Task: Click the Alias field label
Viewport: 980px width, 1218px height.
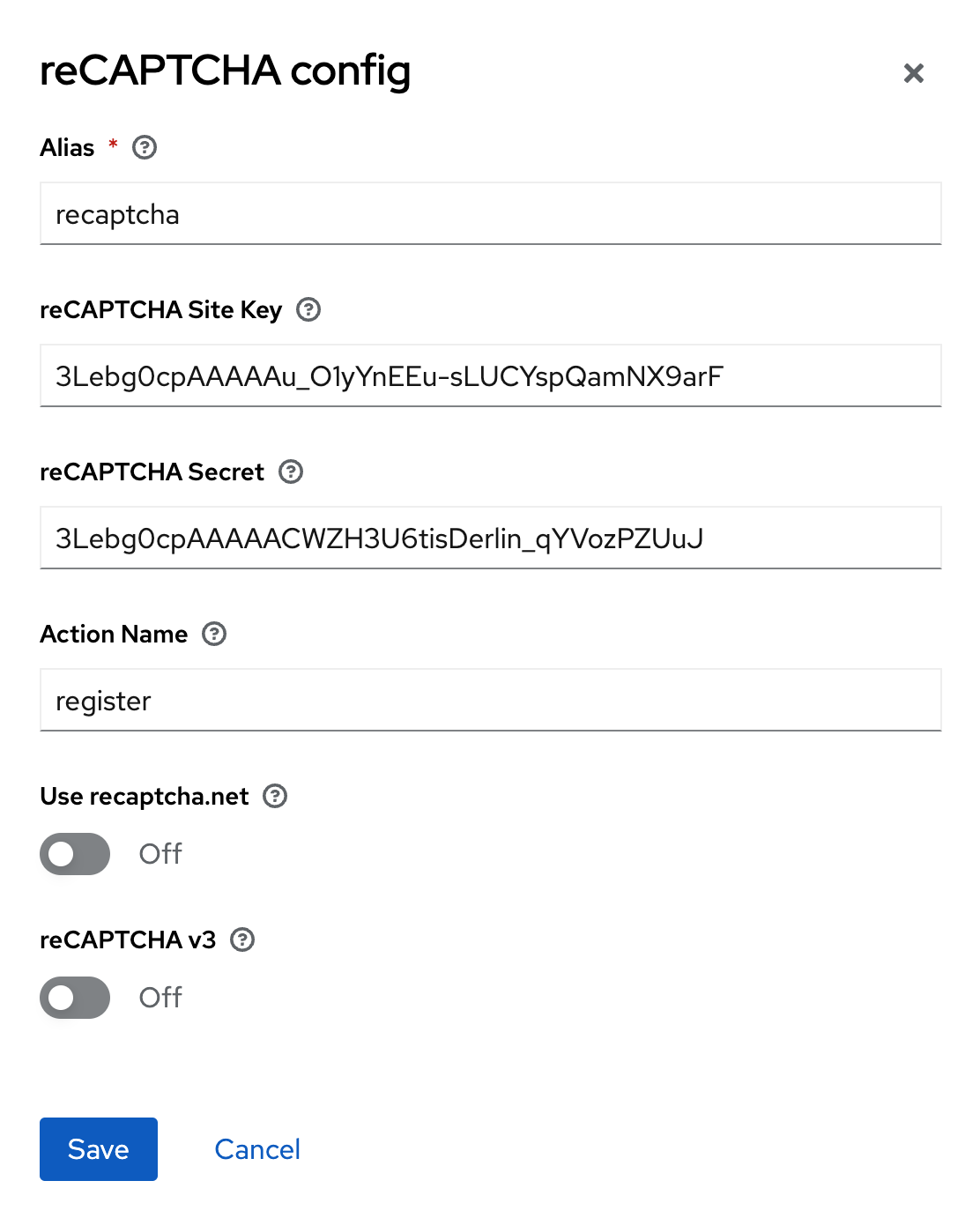Action: click(67, 147)
